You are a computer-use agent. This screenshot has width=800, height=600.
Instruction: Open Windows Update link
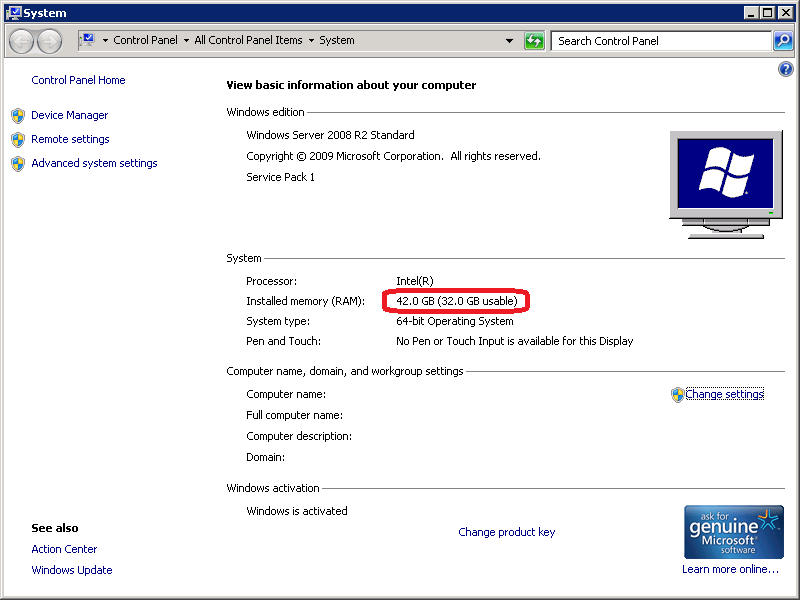click(x=72, y=570)
